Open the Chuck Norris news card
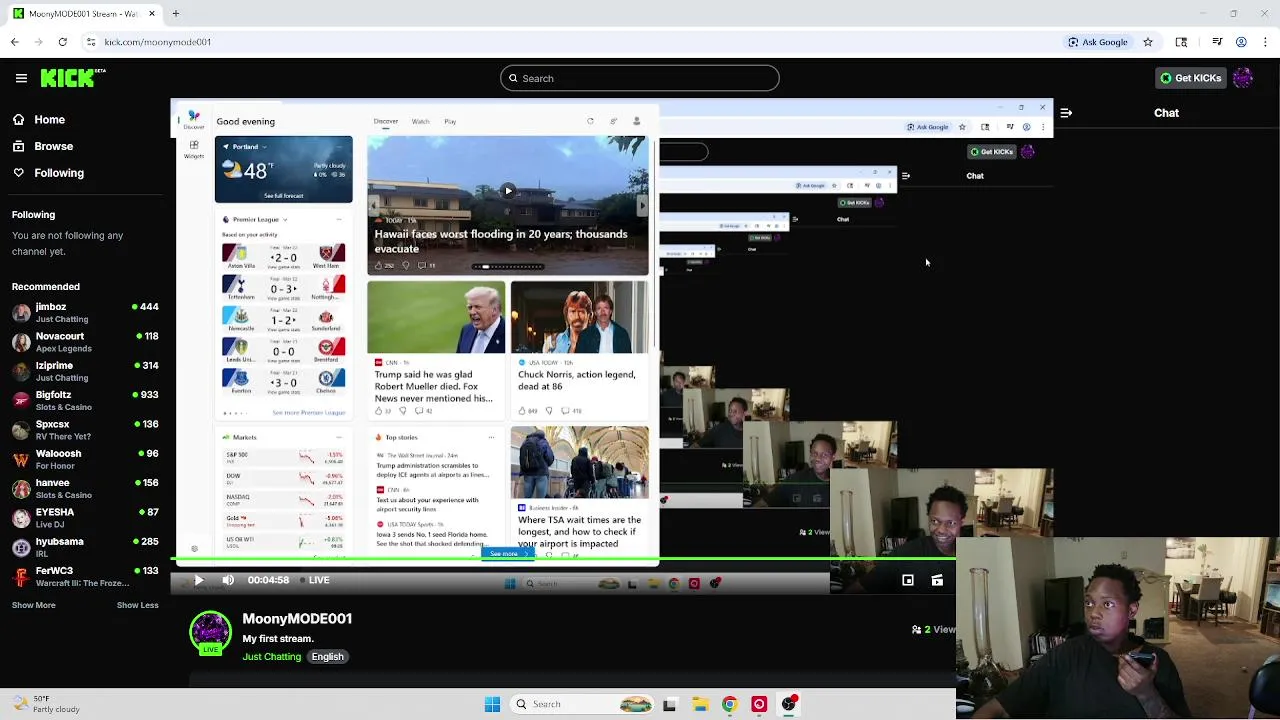The height and width of the screenshot is (720, 1280). pos(579,349)
